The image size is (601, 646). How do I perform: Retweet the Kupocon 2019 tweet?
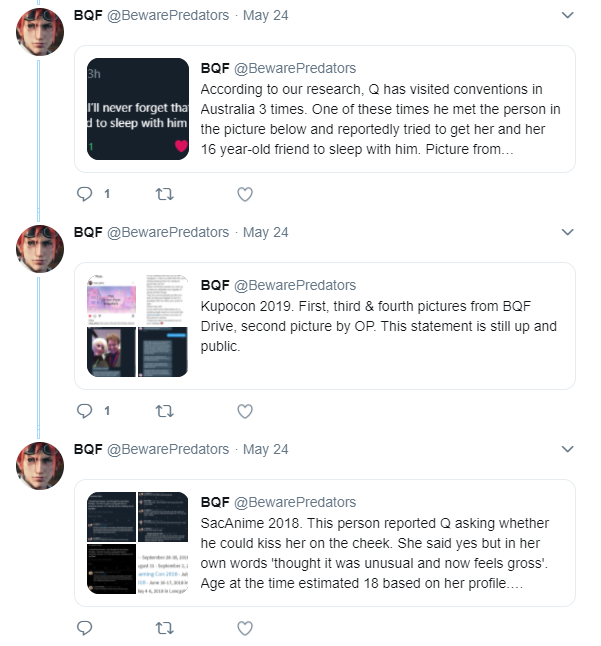[164, 411]
